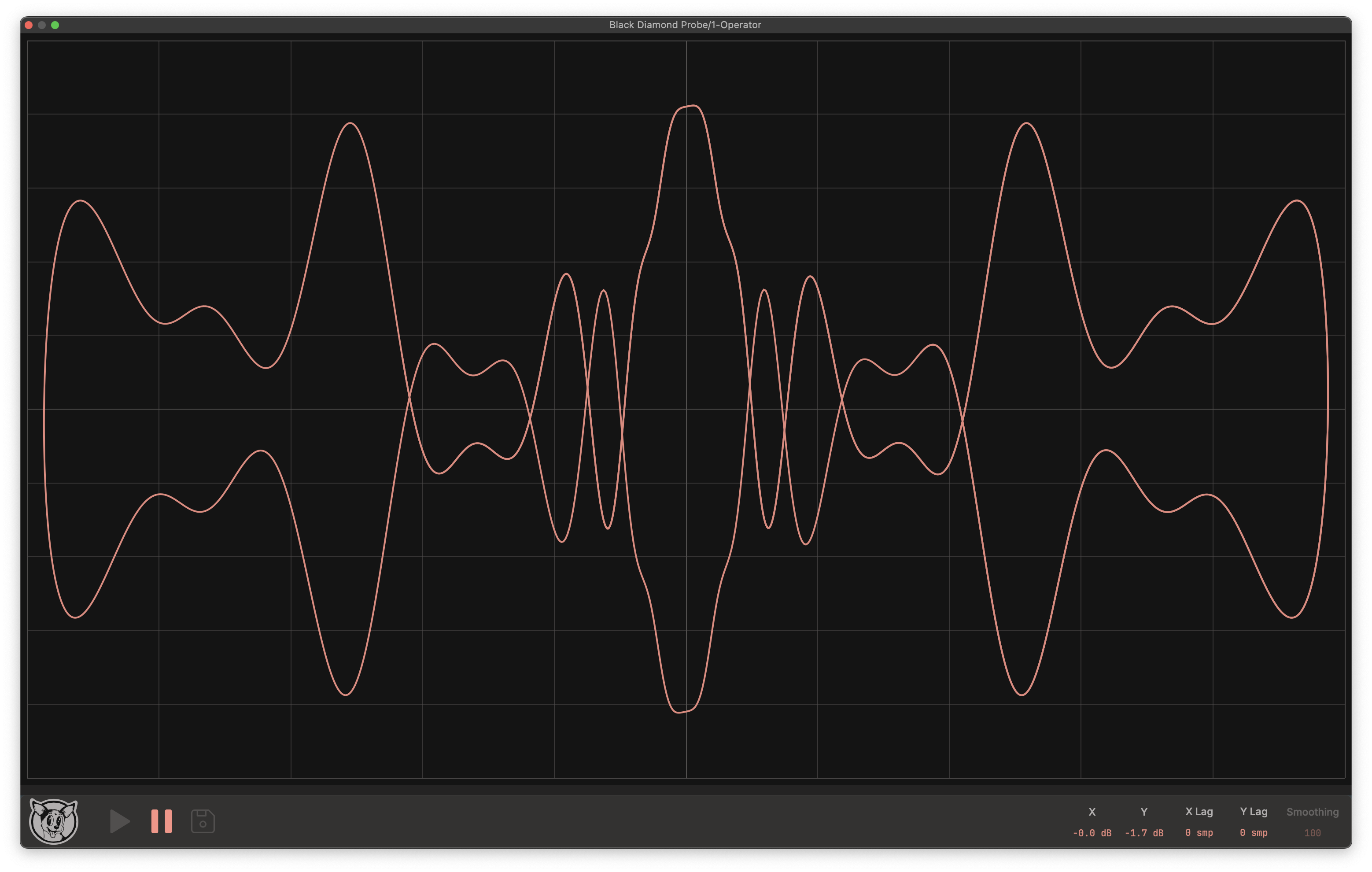The image size is (1372, 872).
Task: Click the green zoom window button
Action: tap(55, 25)
